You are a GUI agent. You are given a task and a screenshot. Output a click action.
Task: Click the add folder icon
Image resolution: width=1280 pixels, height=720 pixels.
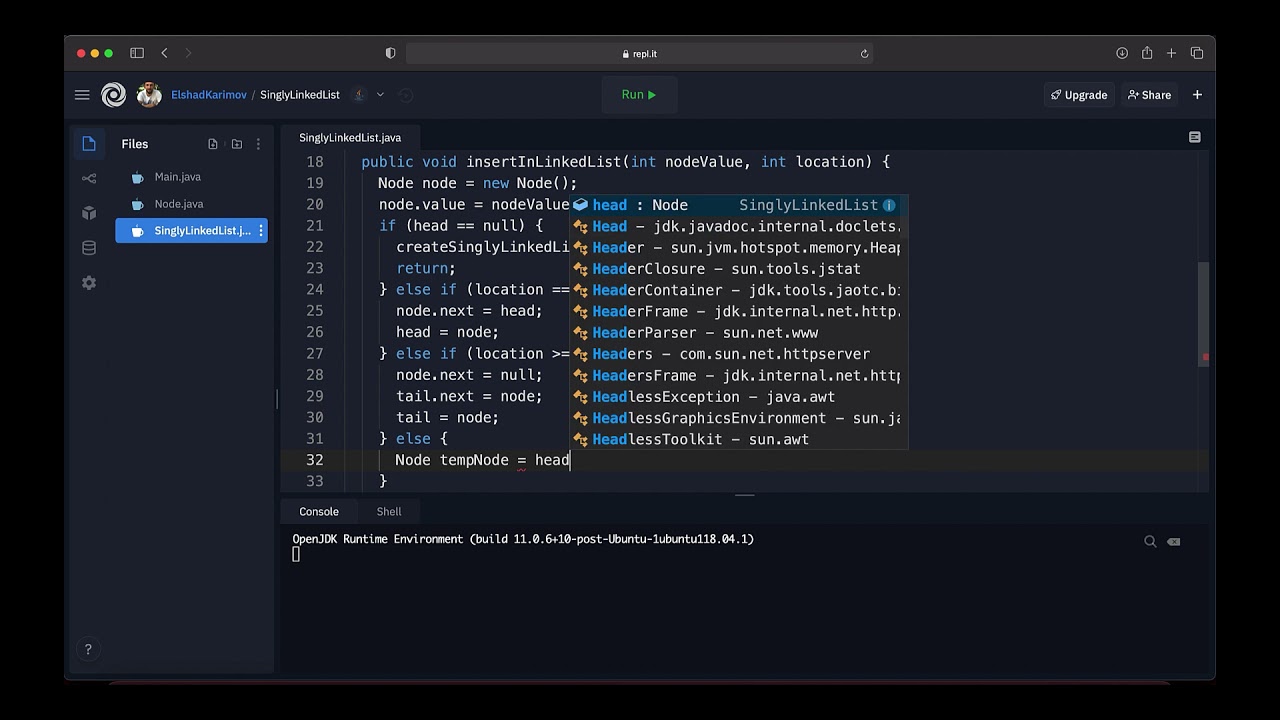point(237,144)
